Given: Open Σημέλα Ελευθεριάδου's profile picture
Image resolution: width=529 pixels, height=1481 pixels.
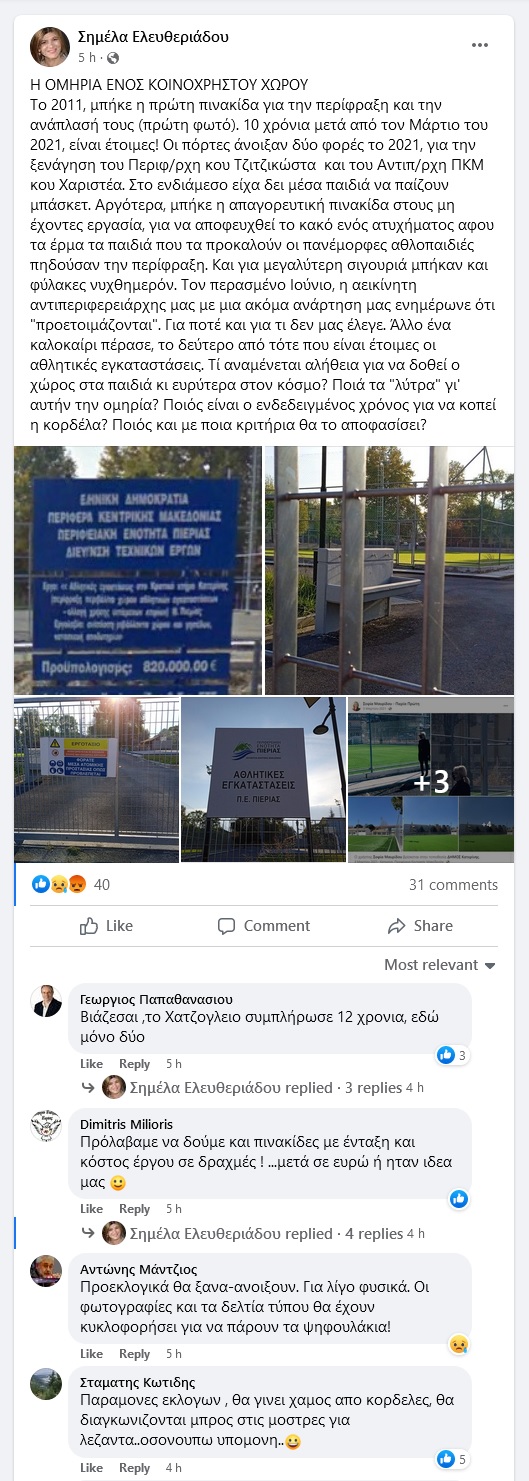Looking at the screenshot, I should 49,47.
